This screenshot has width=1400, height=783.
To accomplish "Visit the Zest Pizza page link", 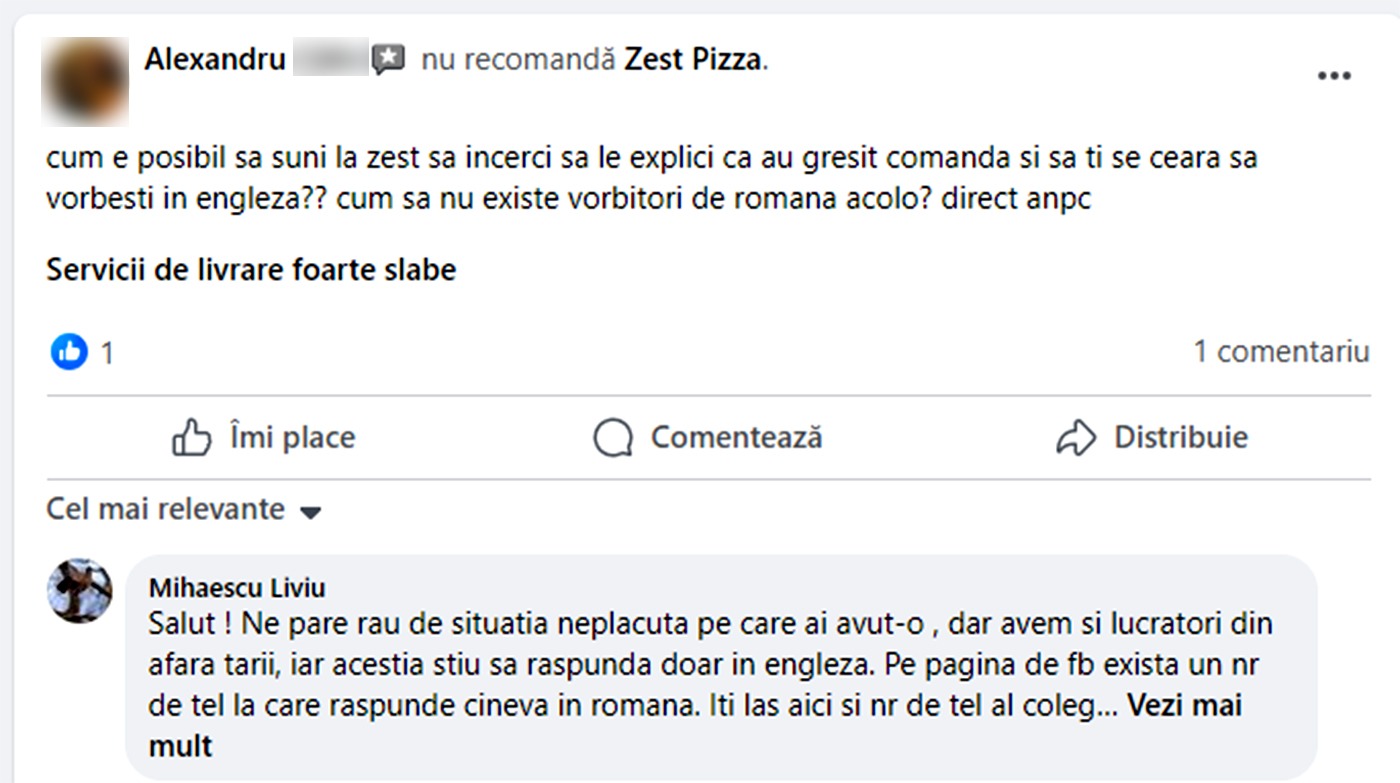I will point(693,60).
